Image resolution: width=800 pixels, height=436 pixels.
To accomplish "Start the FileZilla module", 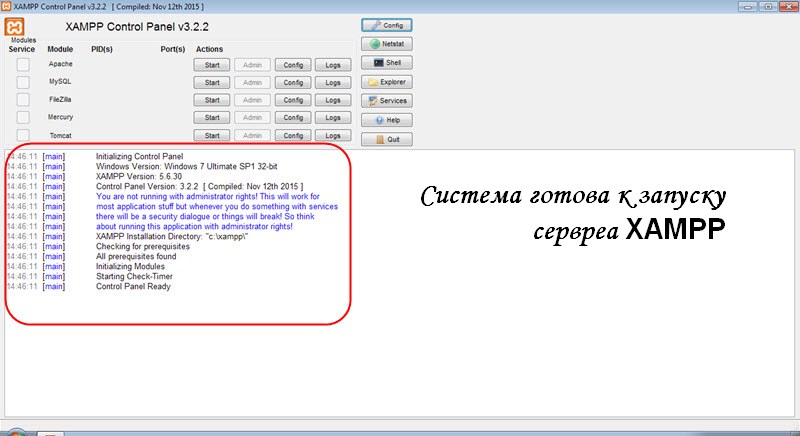I will (212, 100).
